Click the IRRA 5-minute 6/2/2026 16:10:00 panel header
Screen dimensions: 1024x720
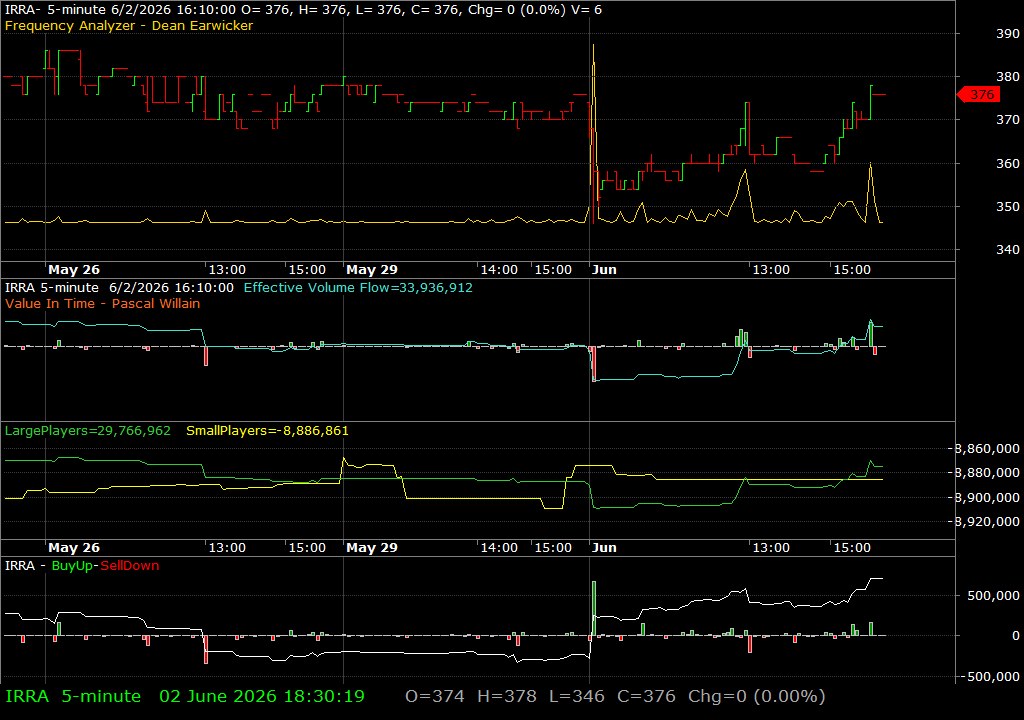[119, 287]
